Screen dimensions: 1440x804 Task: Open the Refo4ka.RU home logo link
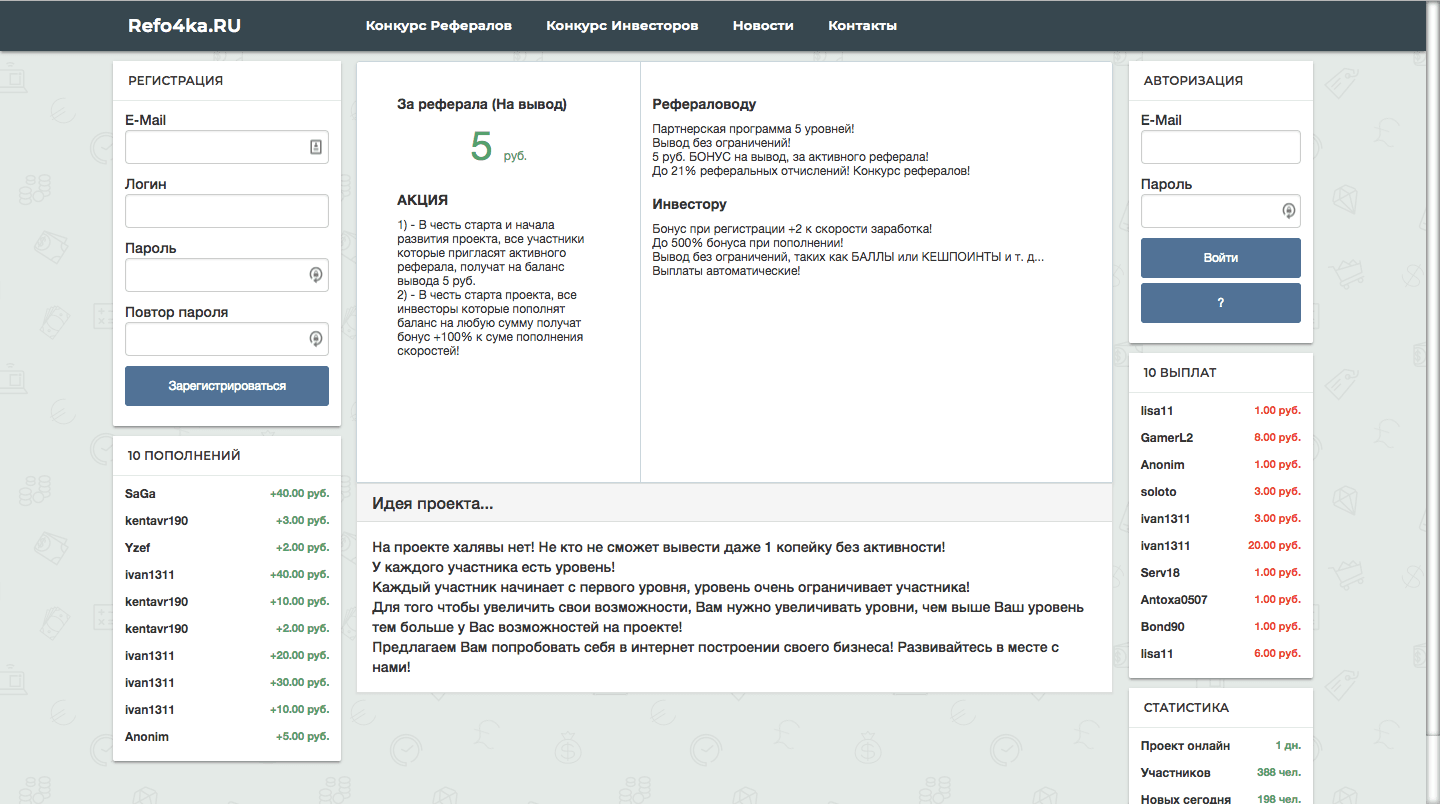(184, 26)
